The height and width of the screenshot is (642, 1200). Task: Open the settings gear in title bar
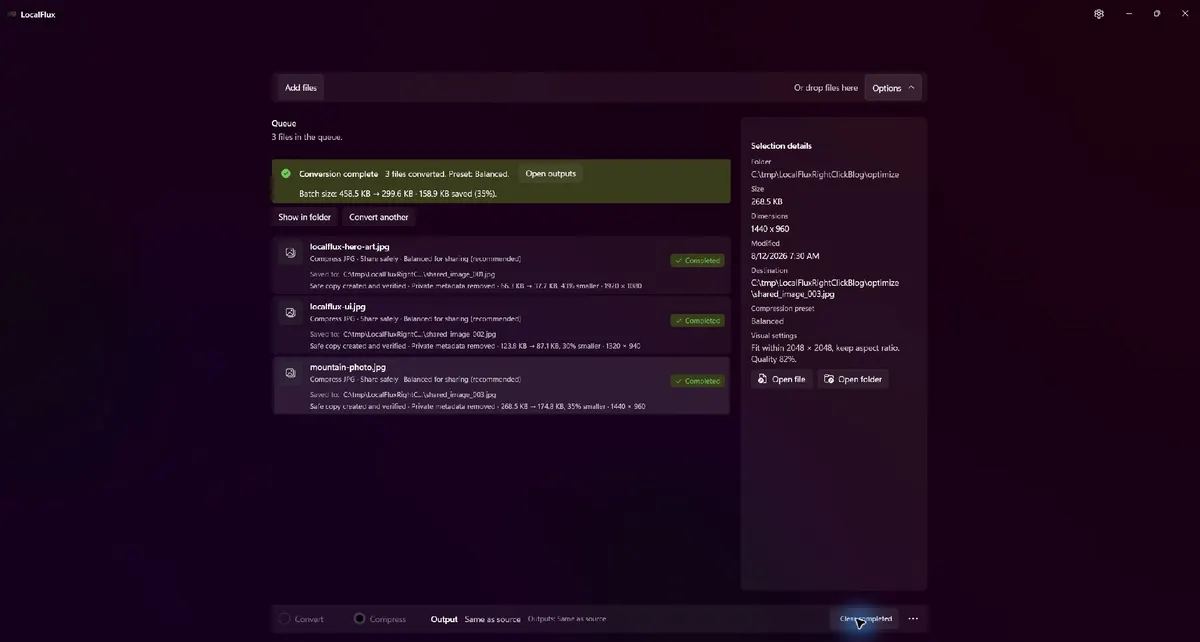[x=1099, y=14]
